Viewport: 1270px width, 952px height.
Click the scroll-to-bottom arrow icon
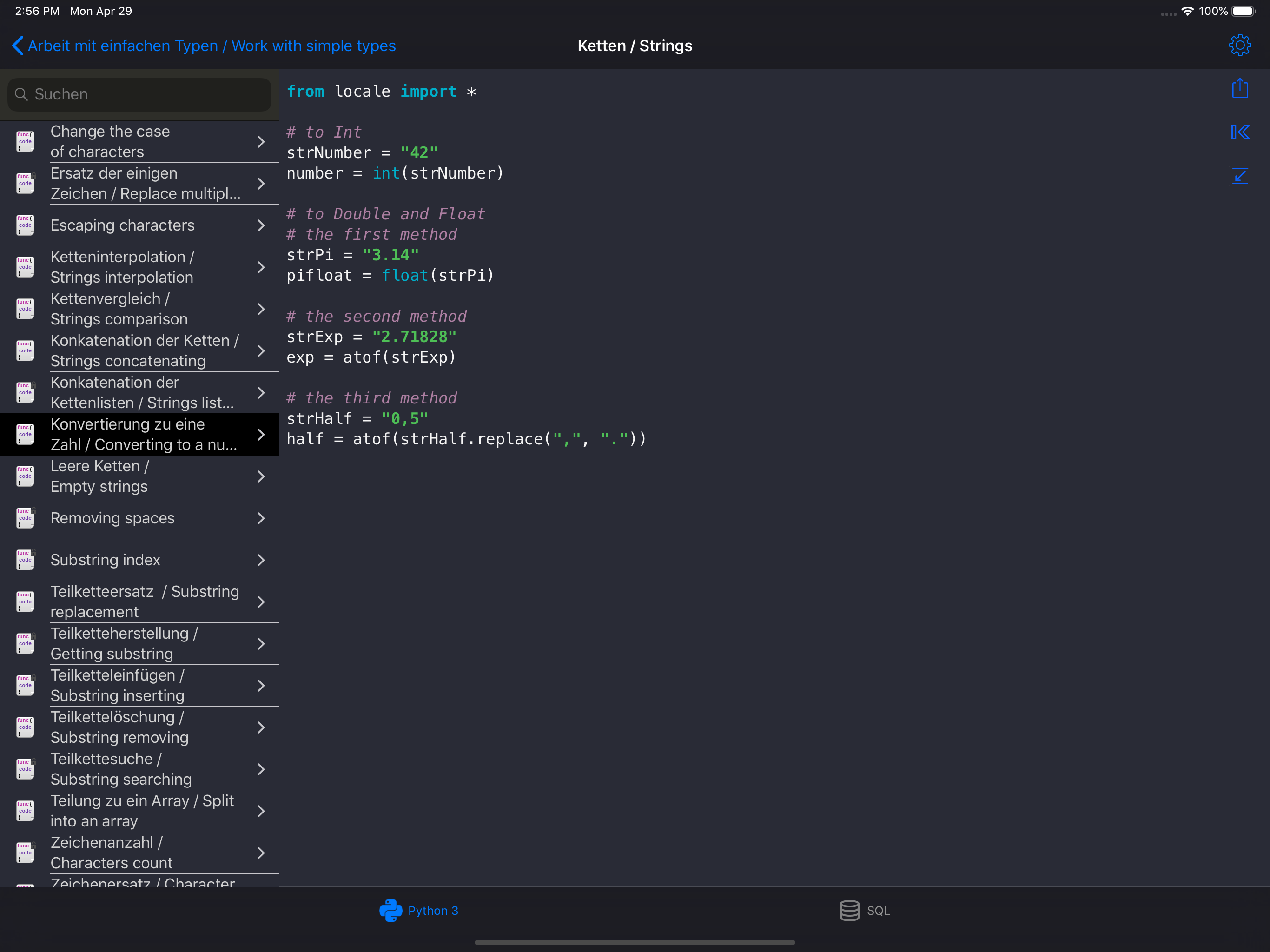coord(1240,176)
